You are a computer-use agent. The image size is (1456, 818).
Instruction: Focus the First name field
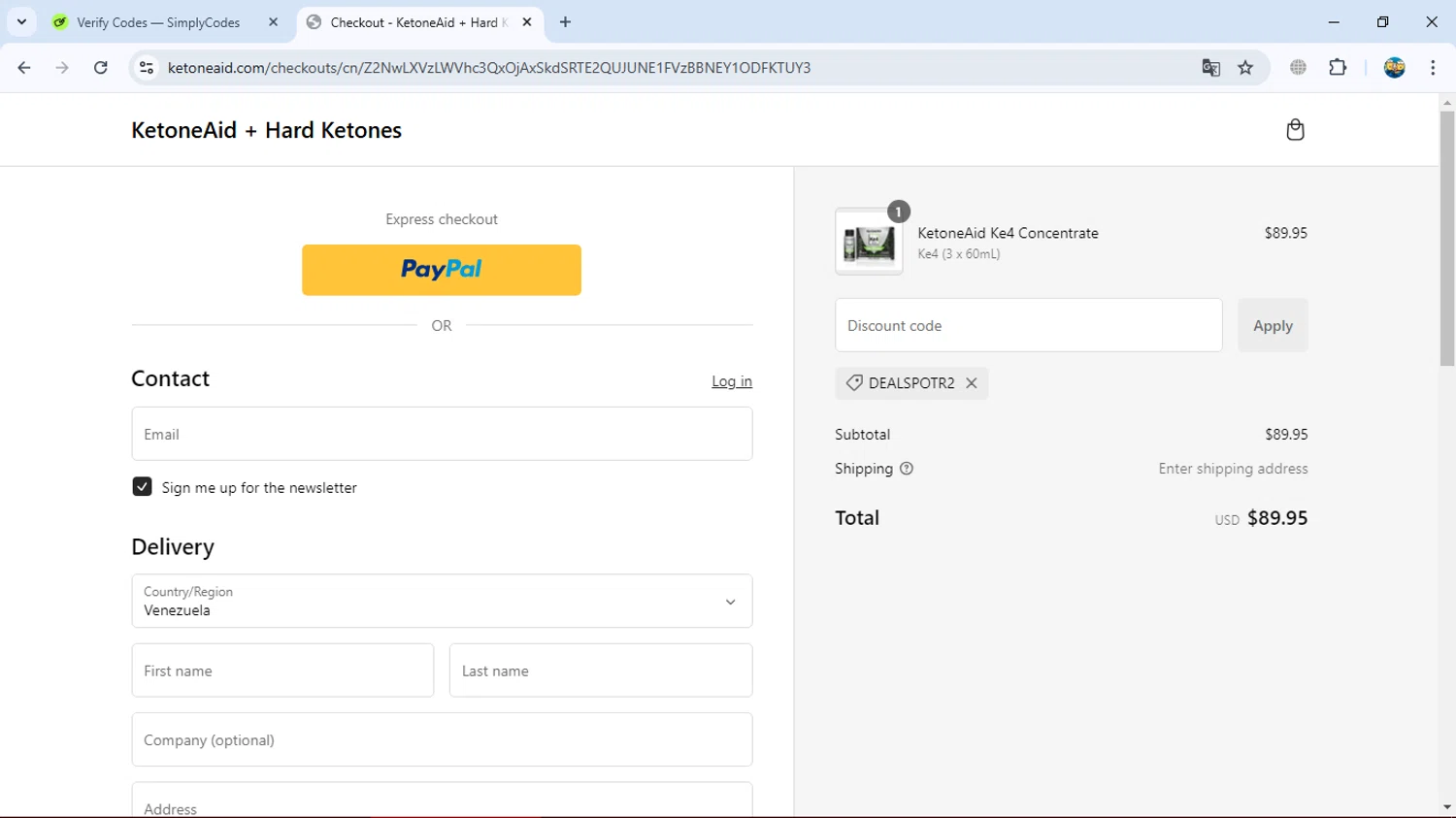(x=282, y=671)
